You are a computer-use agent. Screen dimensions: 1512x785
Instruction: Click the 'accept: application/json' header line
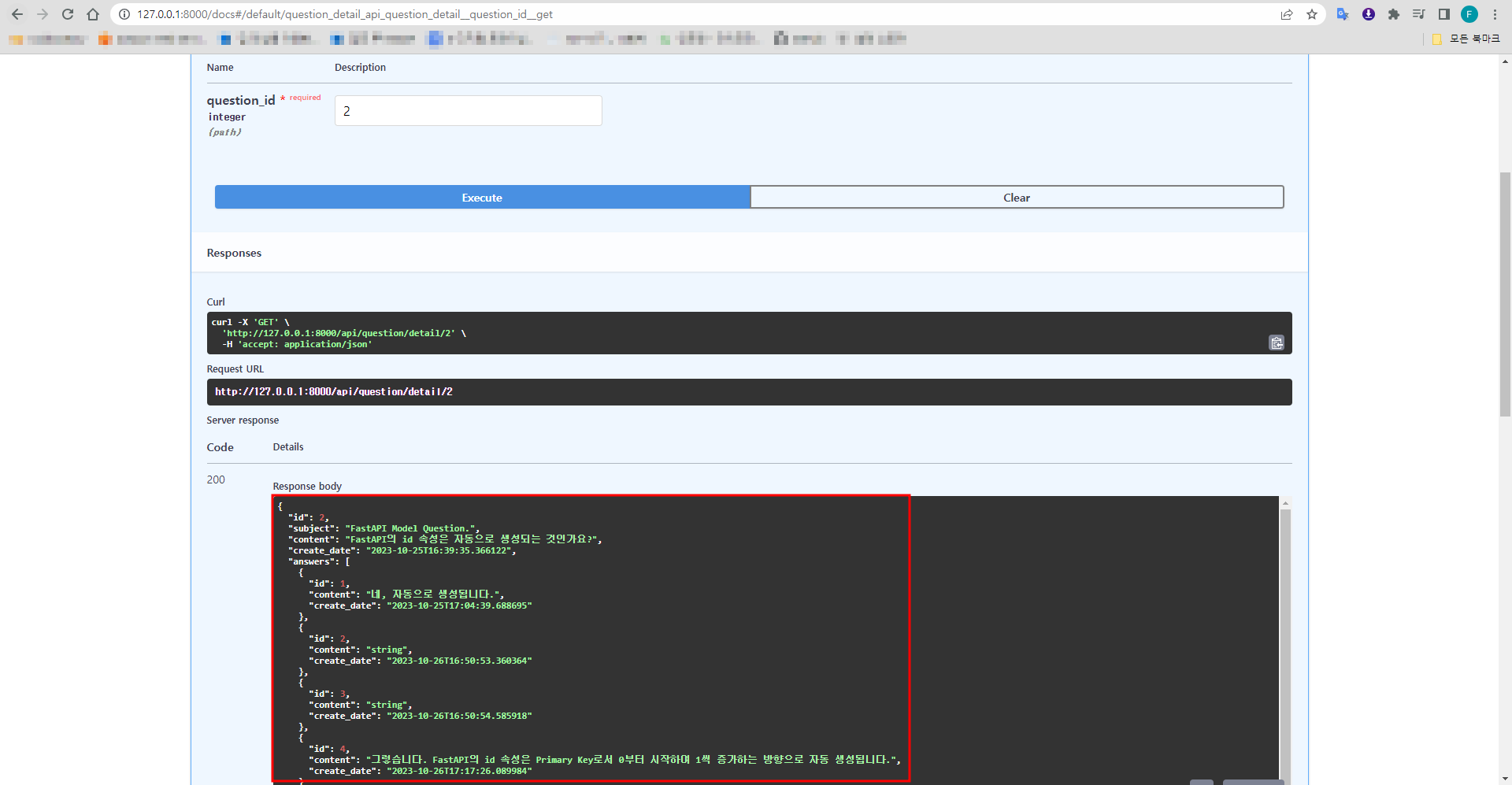pos(298,344)
